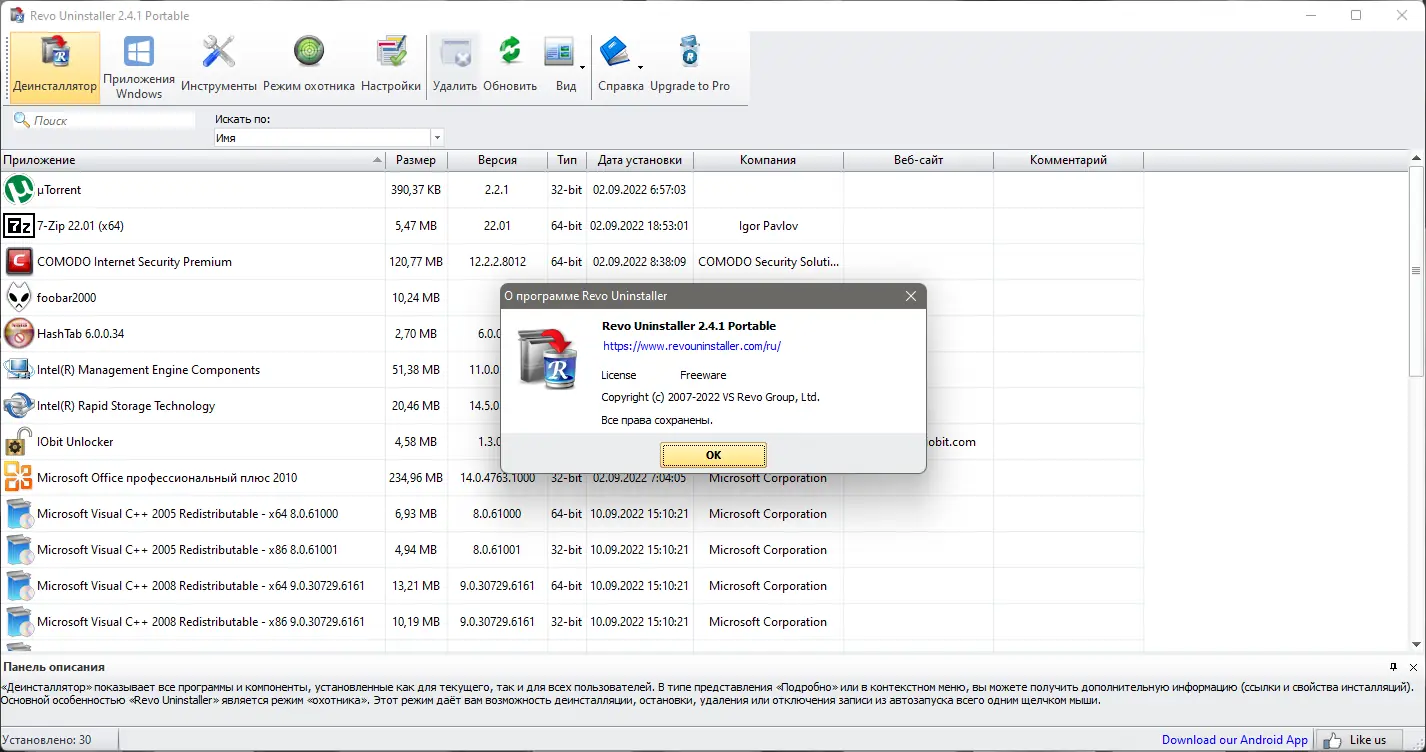Select the µTorrent name text
This screenshot has width=1426, height=752.
[x=59, y=190]
